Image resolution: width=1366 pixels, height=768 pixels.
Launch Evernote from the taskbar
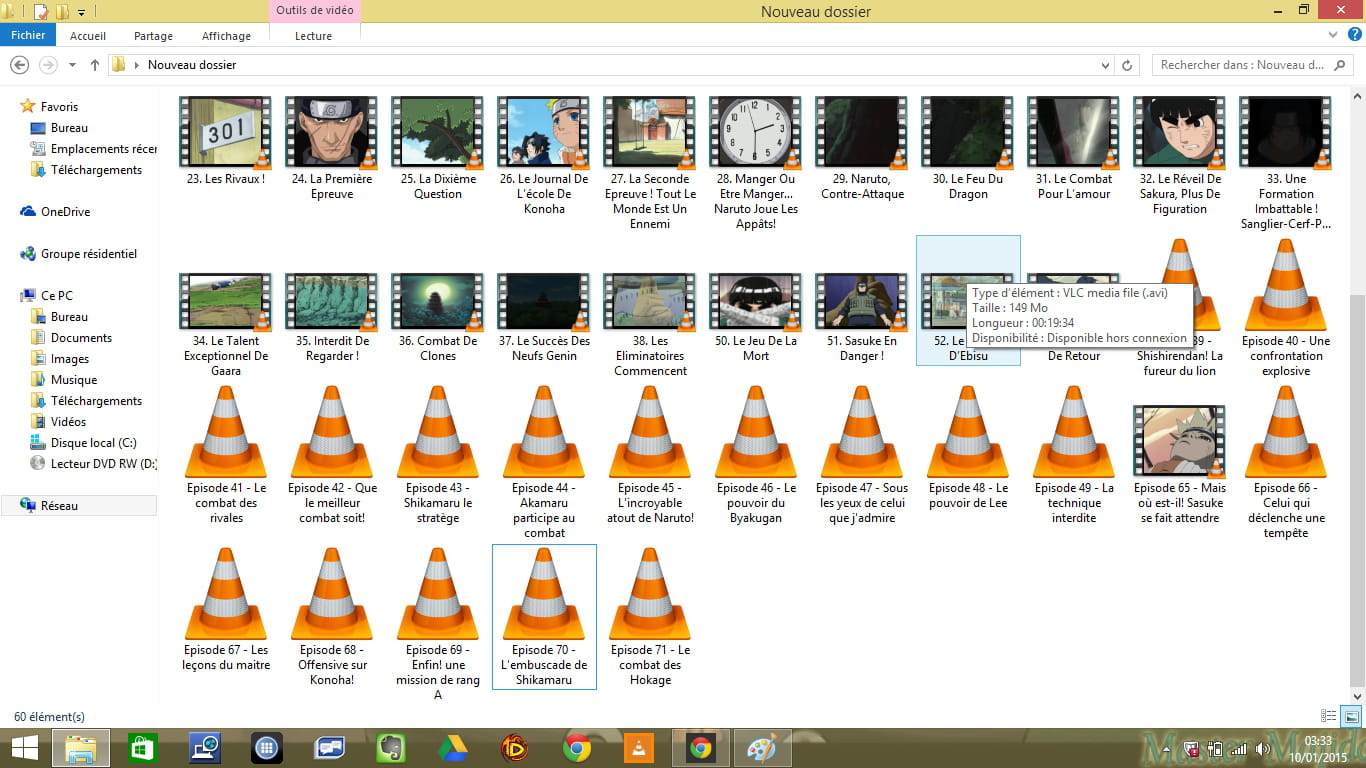point(390,747)
